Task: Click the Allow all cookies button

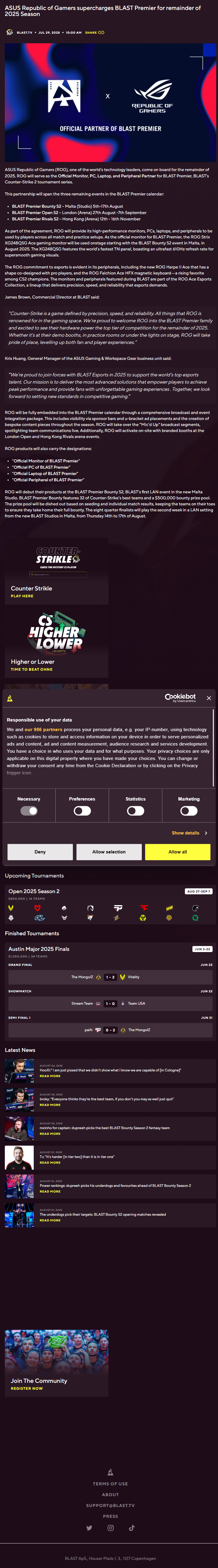Action: (177, 852)
